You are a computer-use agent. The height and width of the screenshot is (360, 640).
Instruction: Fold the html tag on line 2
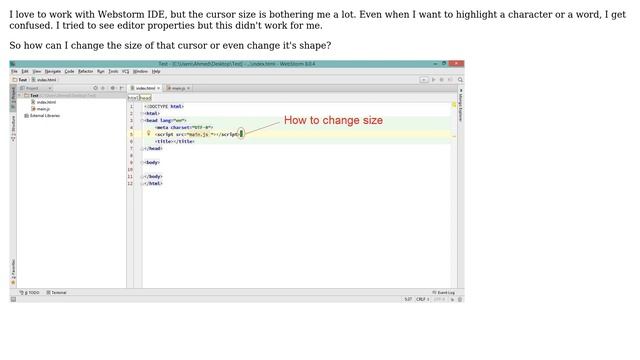click(143, 113)
